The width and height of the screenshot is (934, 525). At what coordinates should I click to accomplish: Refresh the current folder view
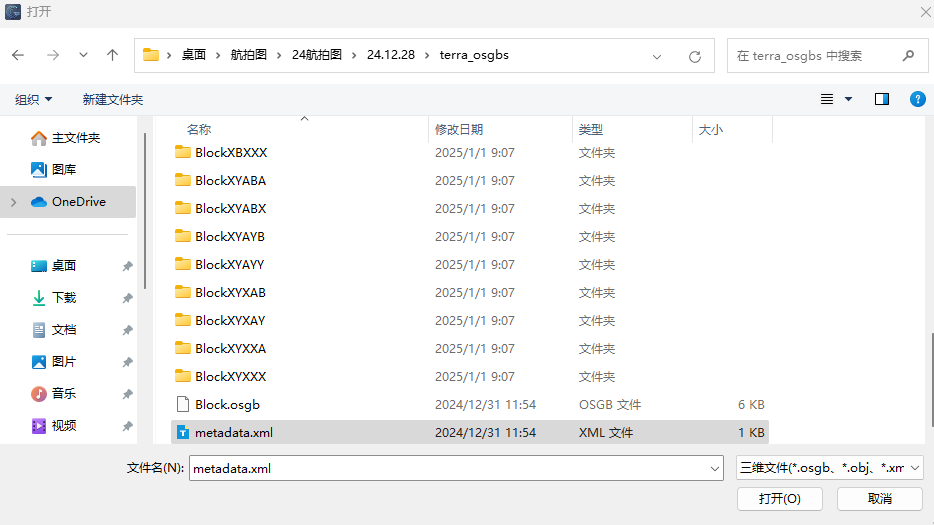pyautogui.click(x=694, y=56)
